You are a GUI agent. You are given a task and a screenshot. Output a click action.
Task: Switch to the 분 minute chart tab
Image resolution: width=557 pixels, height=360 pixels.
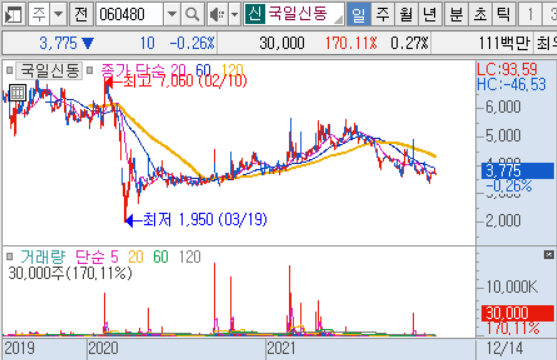tap(456, 15)
